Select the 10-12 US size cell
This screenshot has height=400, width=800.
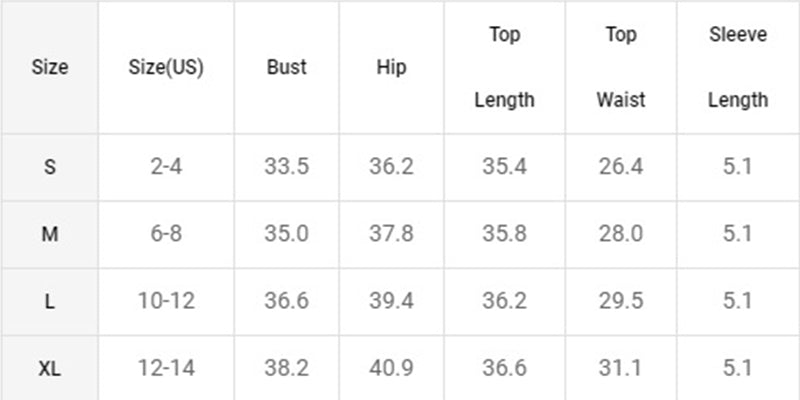(x=166, y=301)
